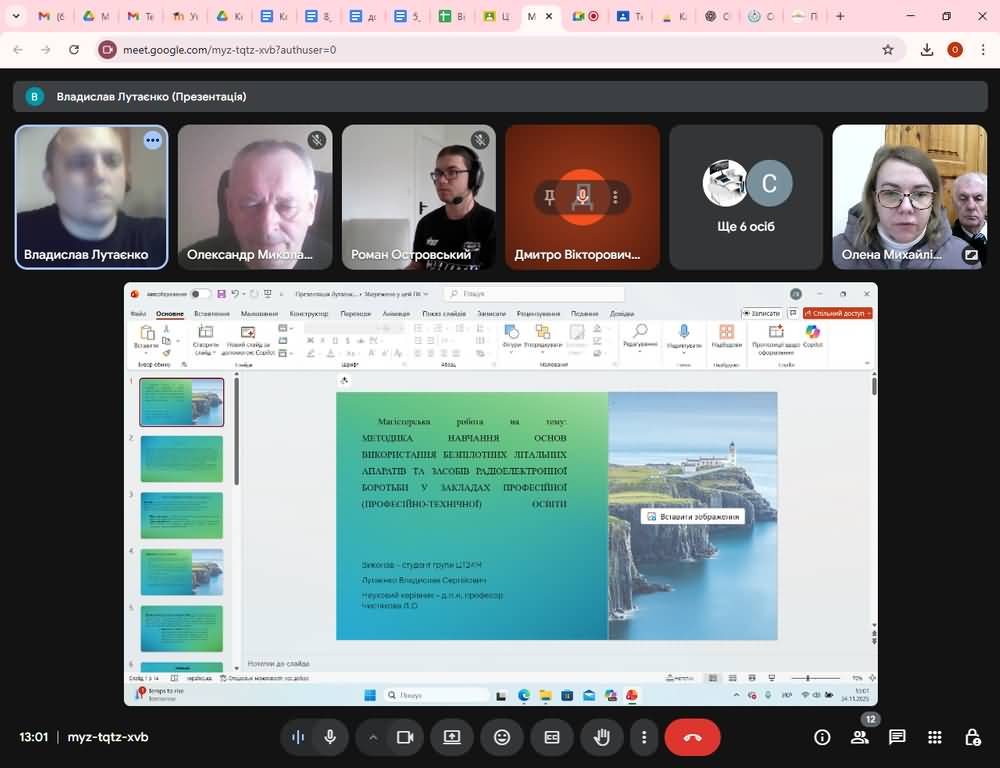Screen dimensions: 1000x768
Task: Open the meeting chat panel
Action: click(897, 737)
